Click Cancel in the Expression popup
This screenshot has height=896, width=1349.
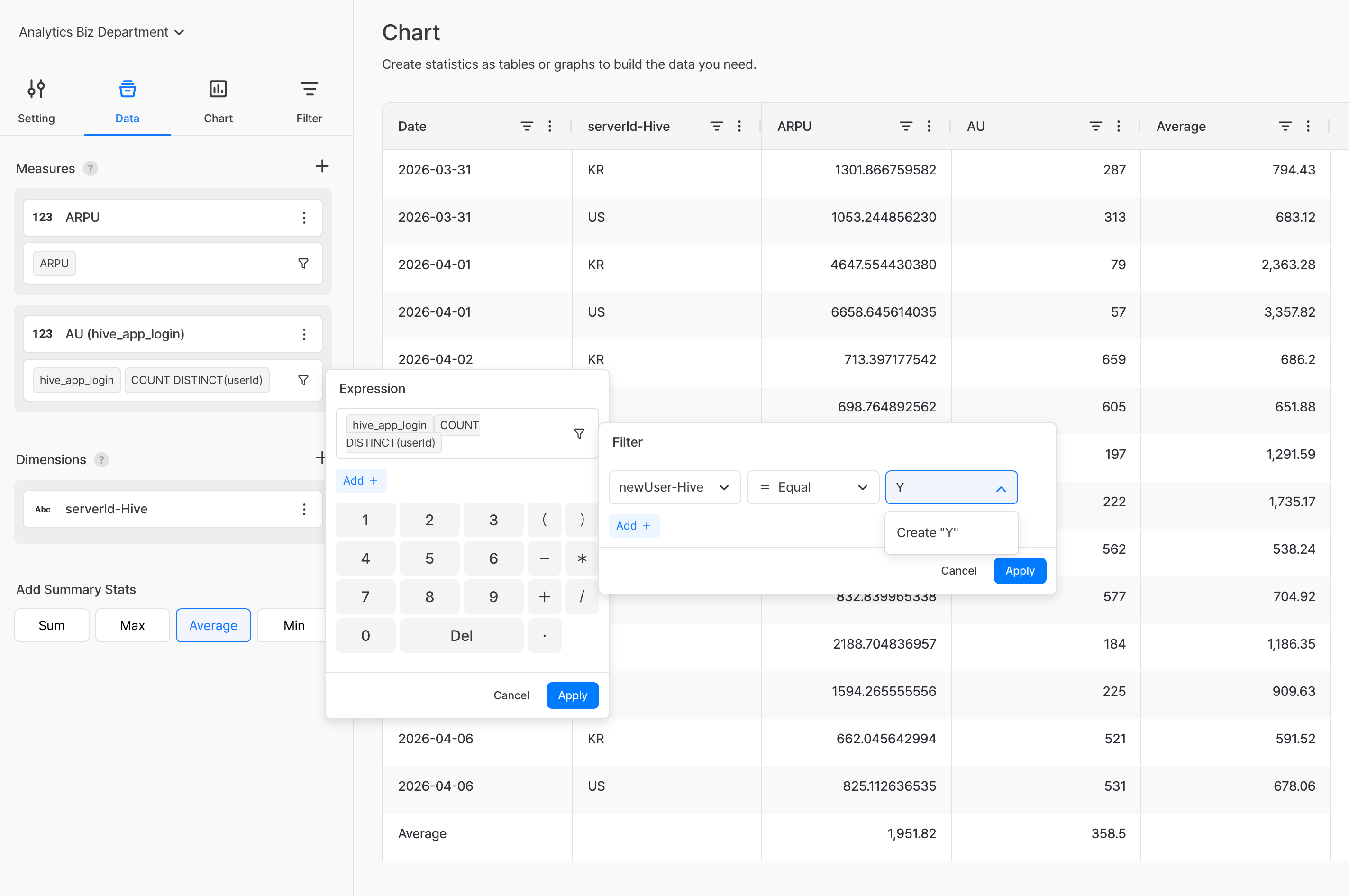click(x=511, y=695)
